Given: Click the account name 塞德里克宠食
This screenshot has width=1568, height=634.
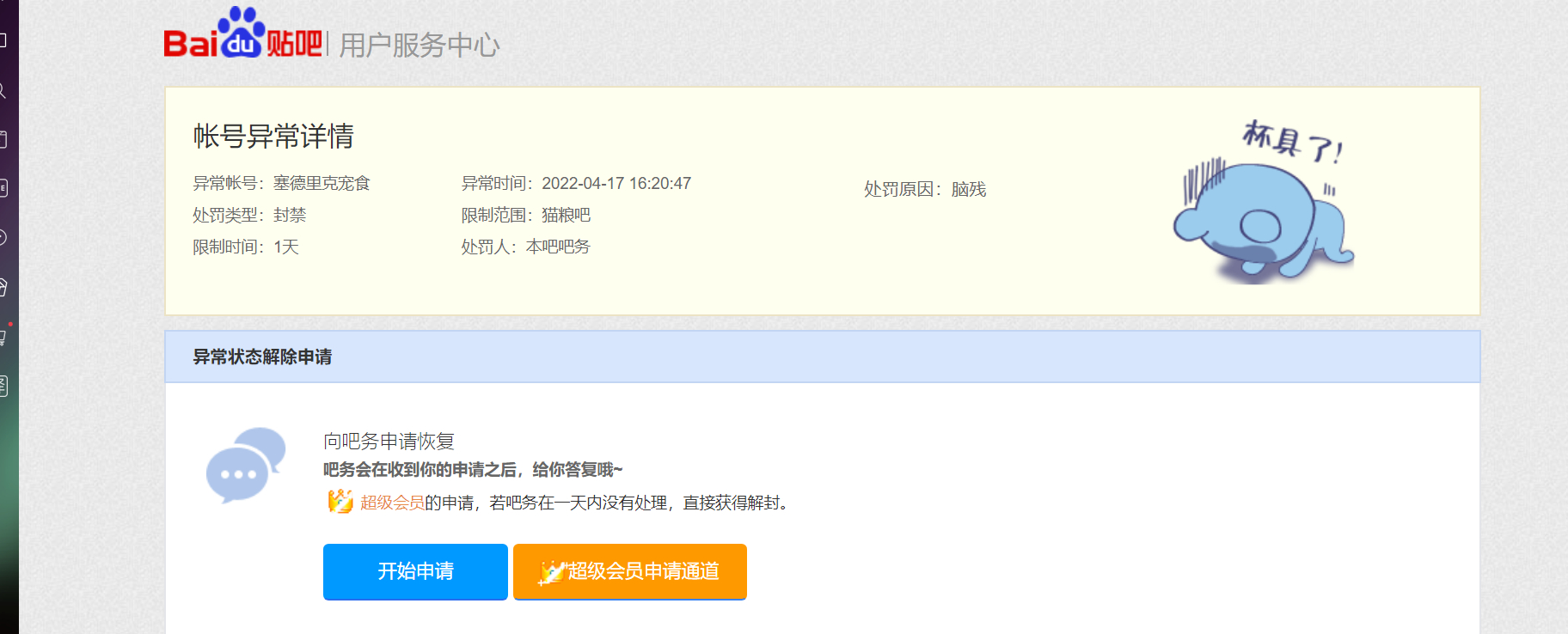Looking at the screenshot, I should click(322, 183).
